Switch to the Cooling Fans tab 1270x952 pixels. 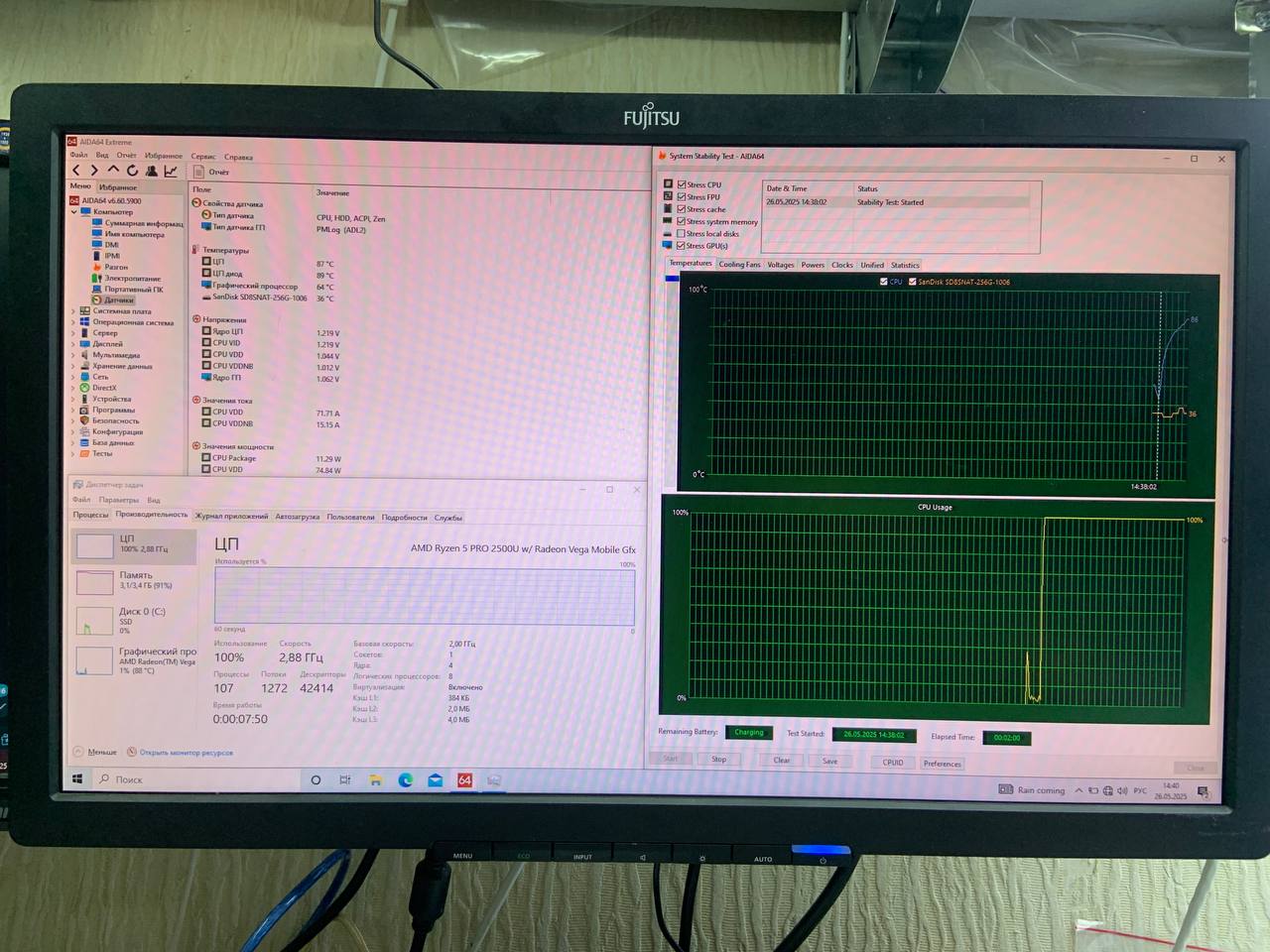(739, 265)
